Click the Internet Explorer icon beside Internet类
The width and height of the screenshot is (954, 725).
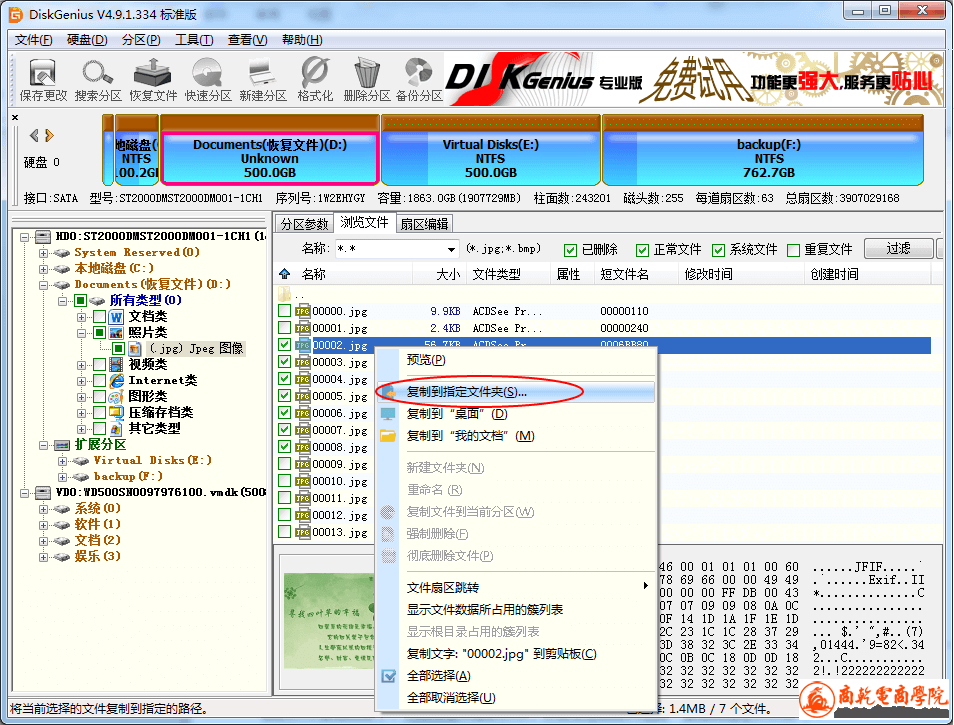116,381
